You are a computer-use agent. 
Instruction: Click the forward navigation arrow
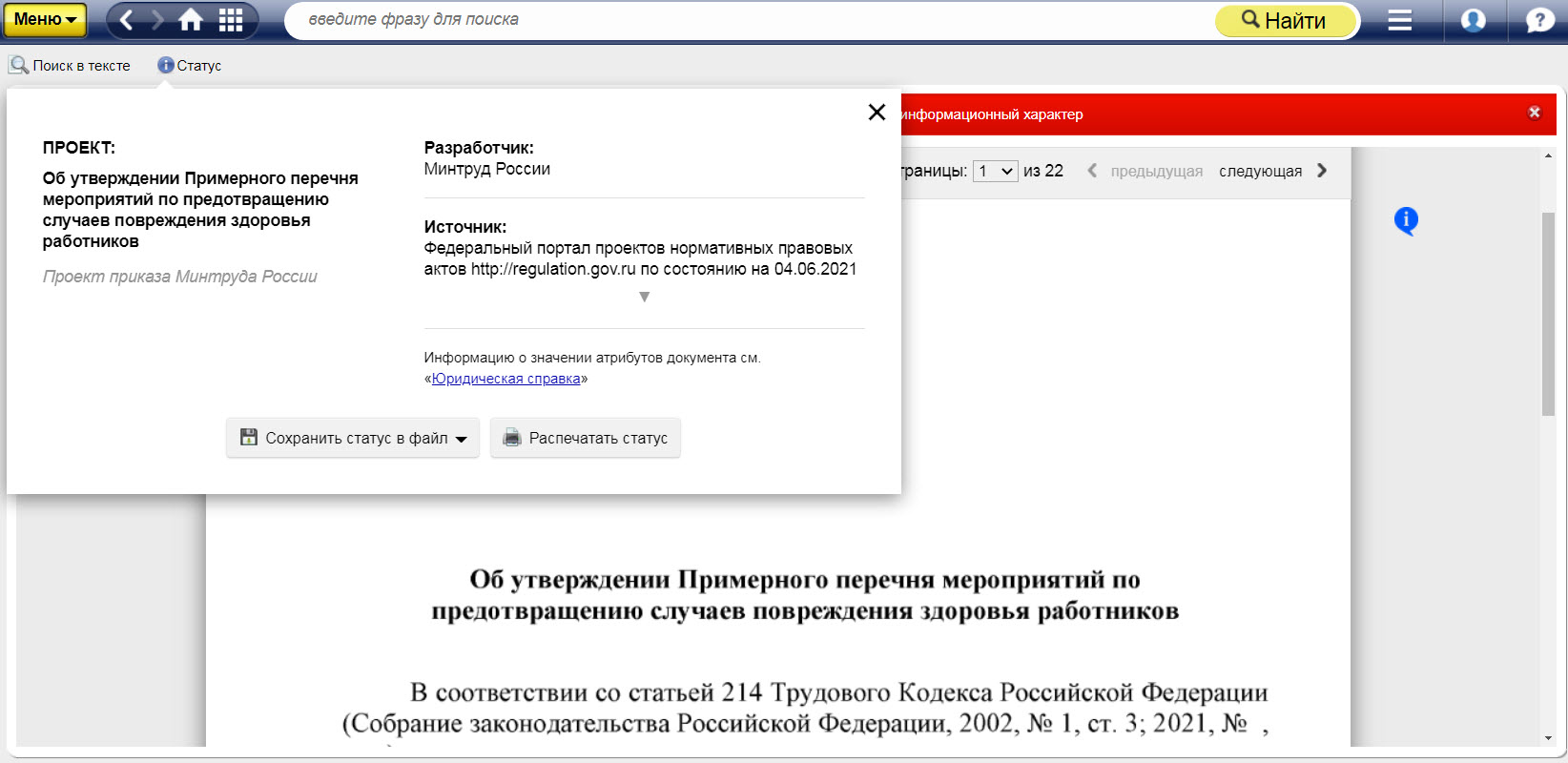click(x=158, y=20)
